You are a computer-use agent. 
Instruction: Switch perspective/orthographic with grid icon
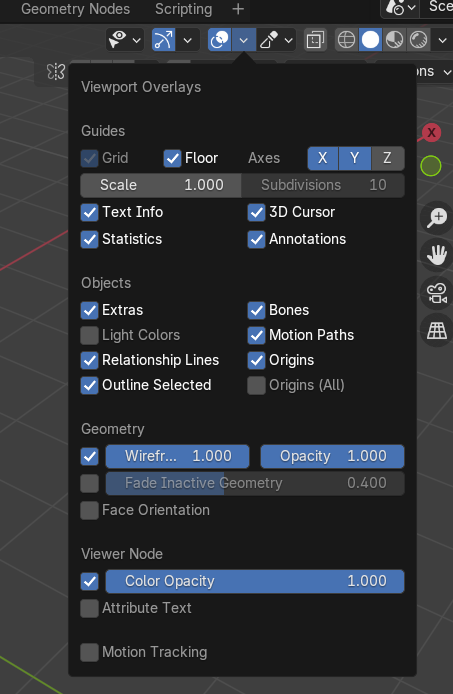[437, 331]
